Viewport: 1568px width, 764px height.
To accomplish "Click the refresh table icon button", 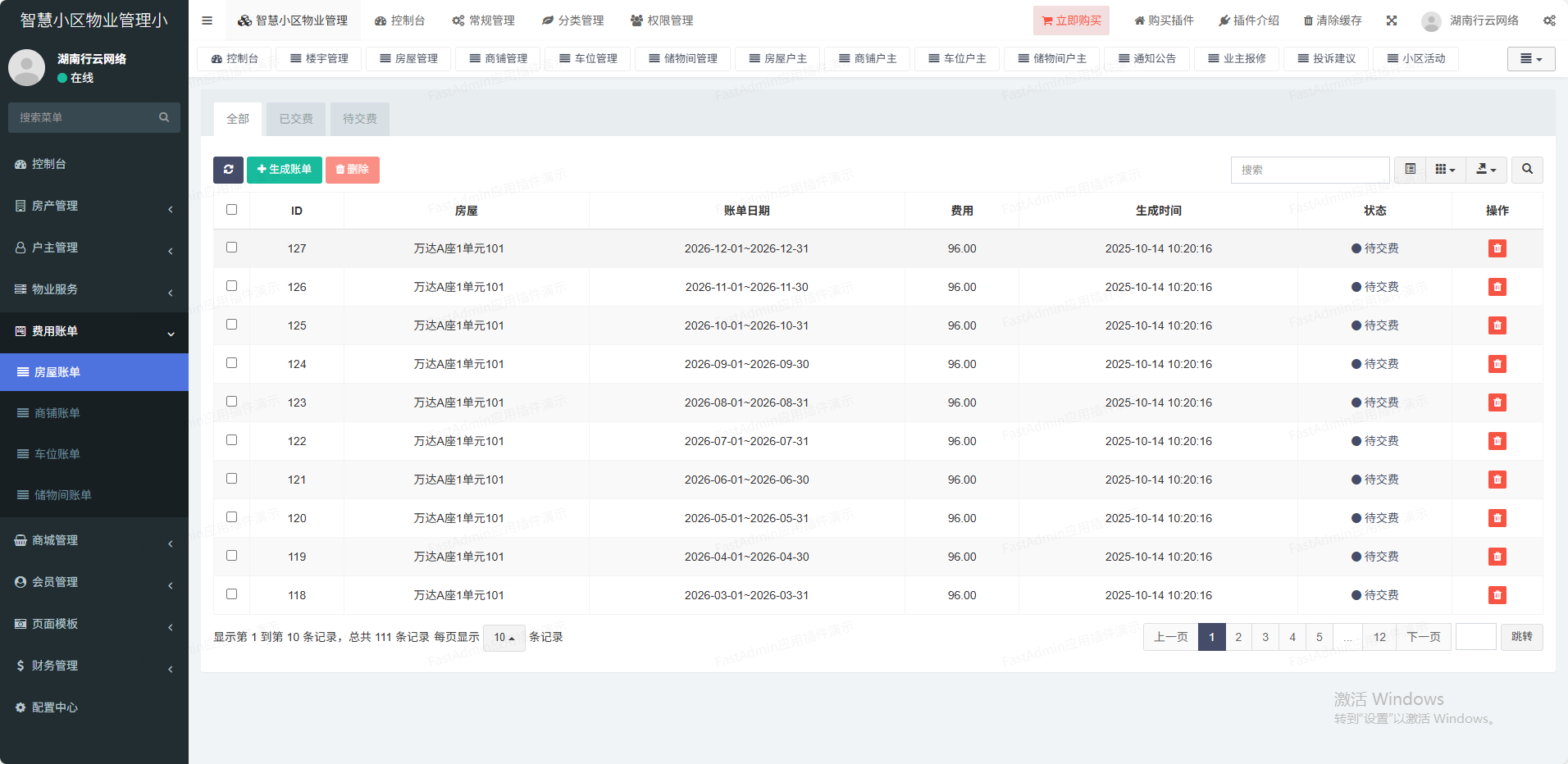I will (x=228, y=170).
